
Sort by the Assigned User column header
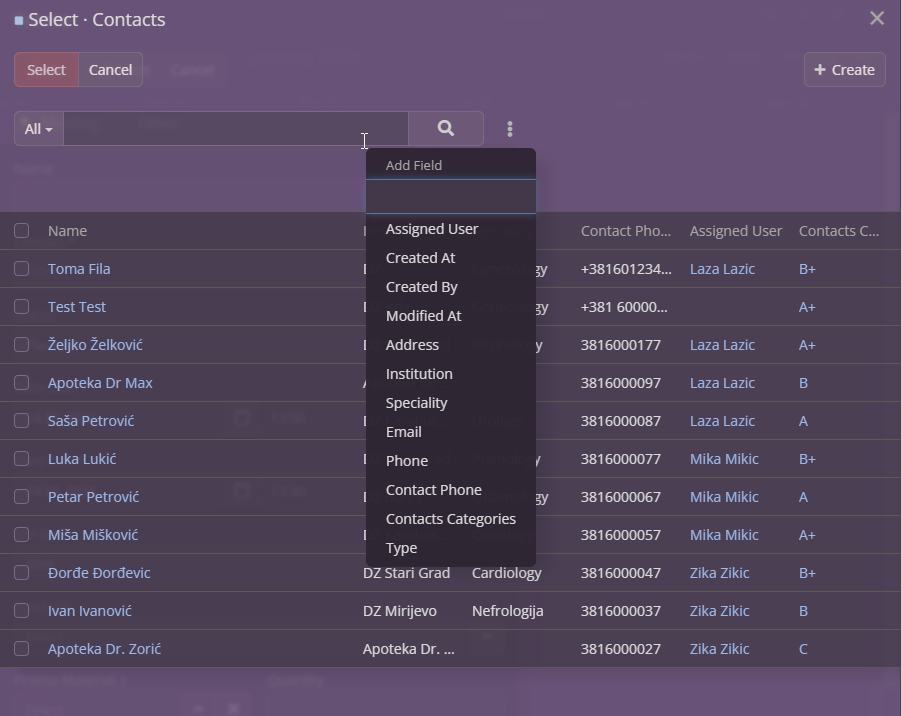[736, 231]
